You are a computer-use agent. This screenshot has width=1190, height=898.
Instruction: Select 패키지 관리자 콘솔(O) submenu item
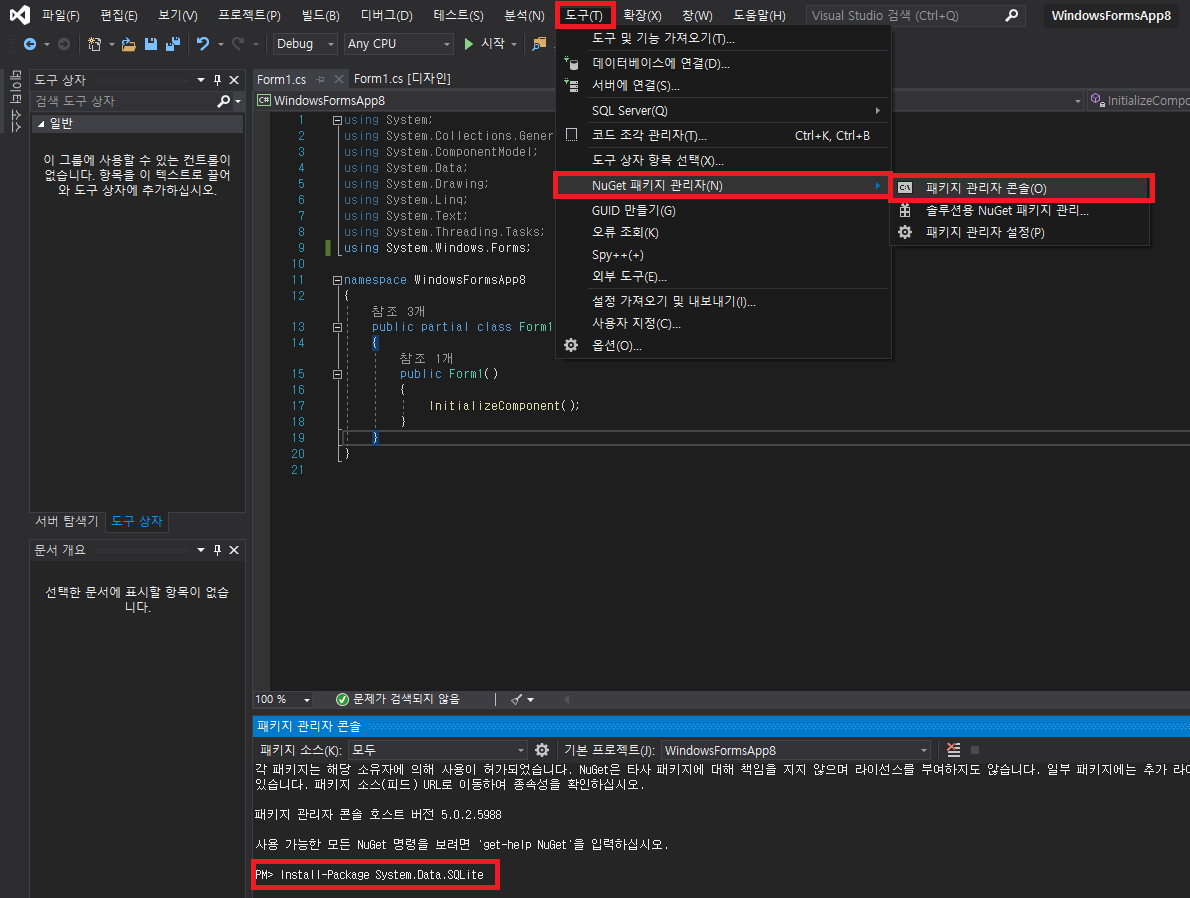click(x=1020, y=188)
